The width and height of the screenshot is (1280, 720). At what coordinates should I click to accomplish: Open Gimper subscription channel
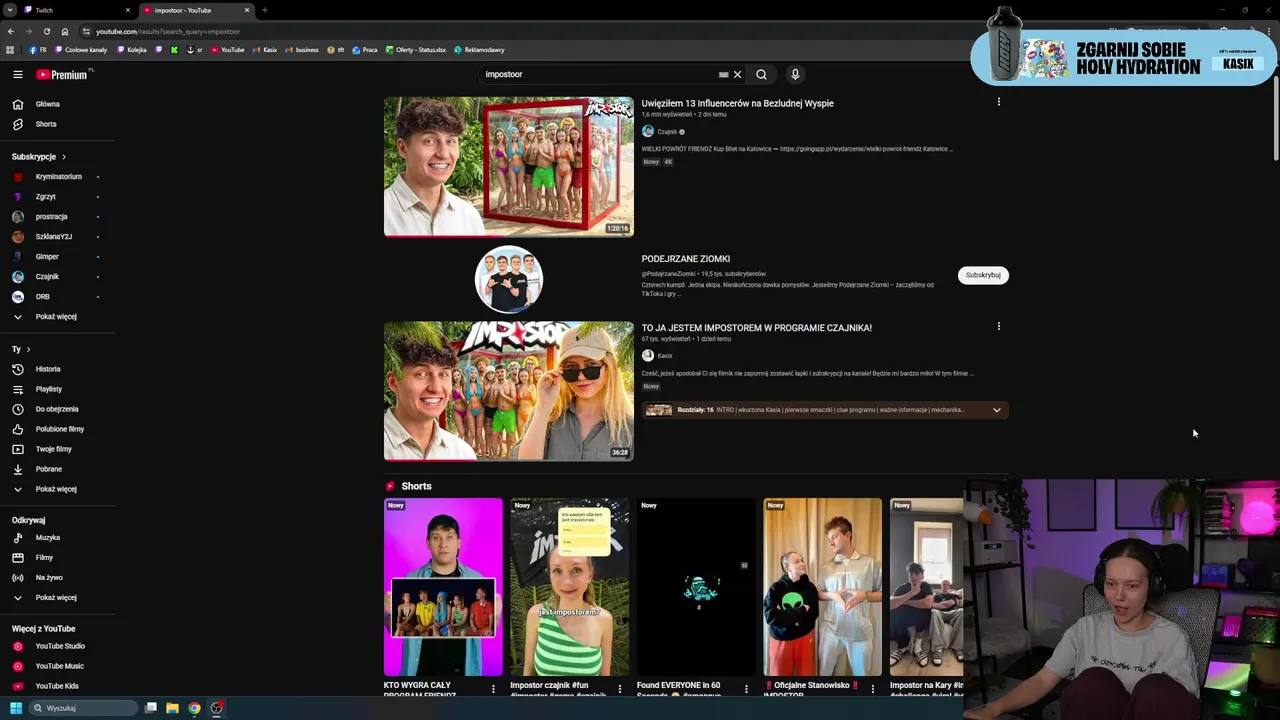click(x=47, y=257)
